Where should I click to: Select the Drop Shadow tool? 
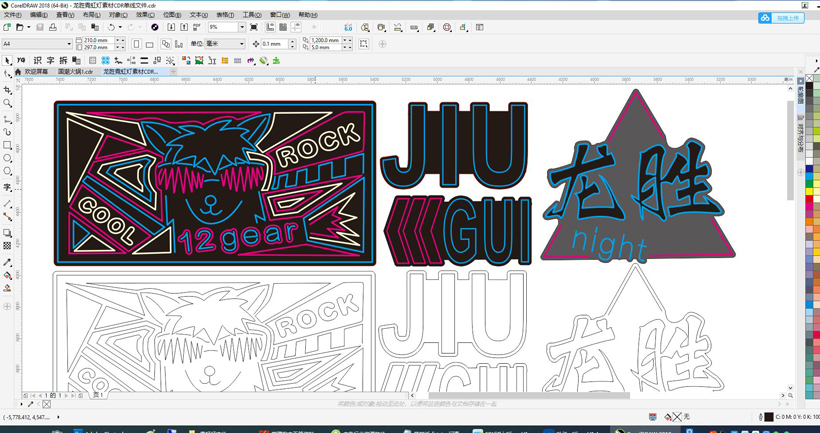7,232
